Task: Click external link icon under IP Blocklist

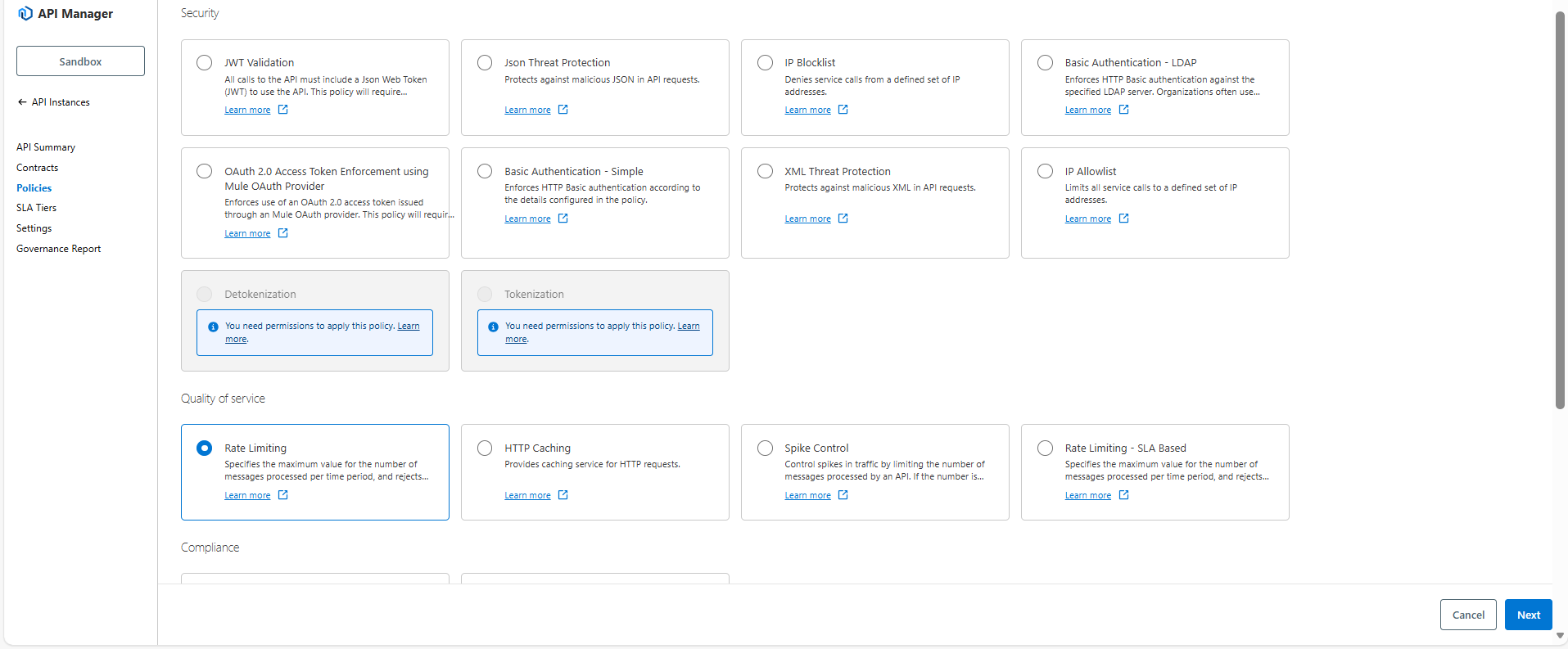Action: [843, 110]
